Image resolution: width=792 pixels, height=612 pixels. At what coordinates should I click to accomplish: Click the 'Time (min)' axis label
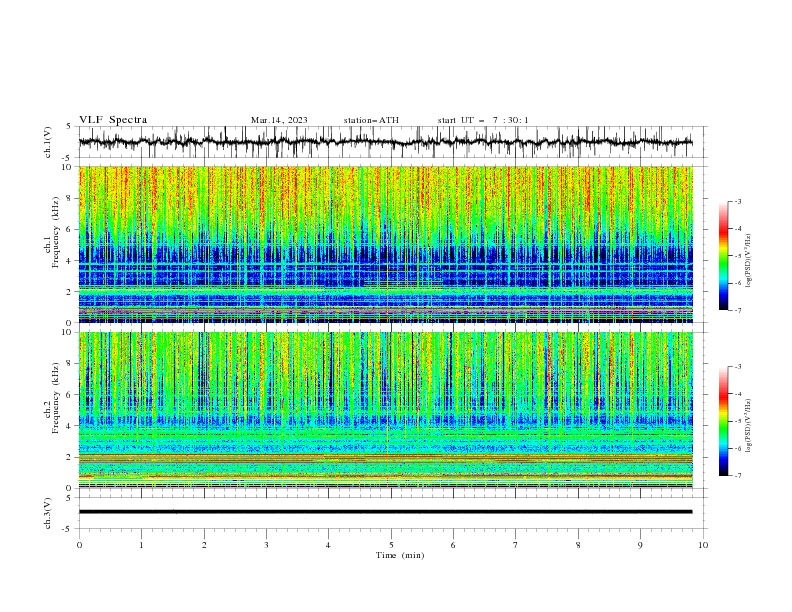(400, 555)
